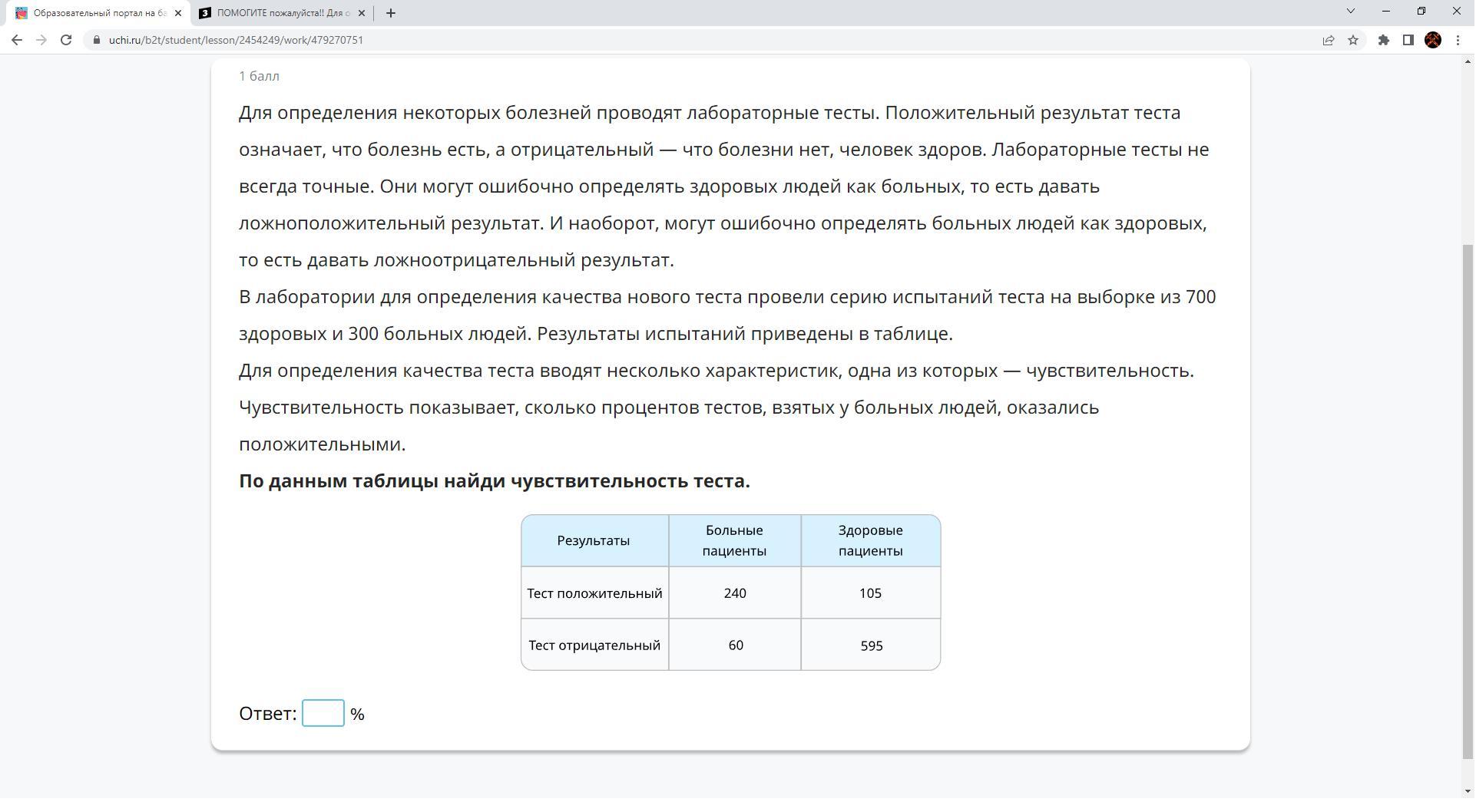
Task: Click the table cell with value 105
Action: 871,593
